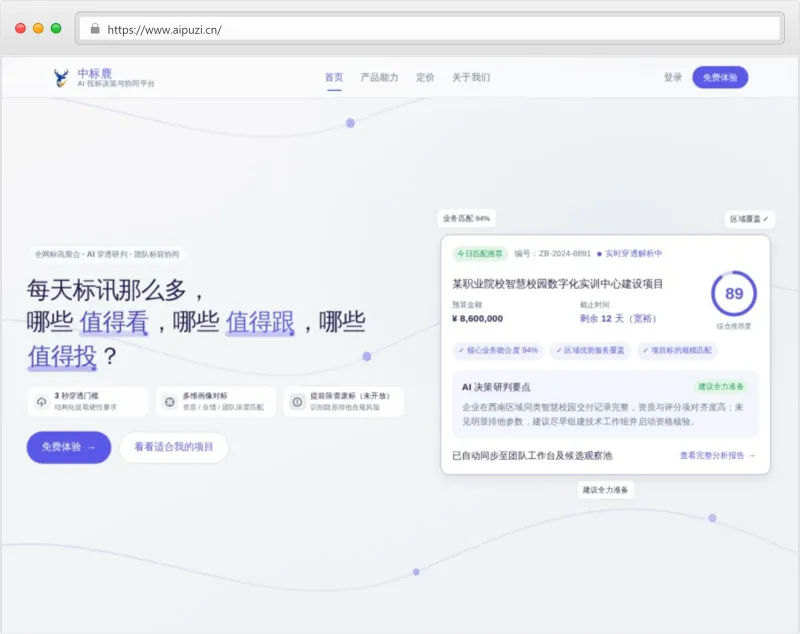Click the 综合推荐度 label under the score
This screenshot has width=800, height=634.
734,326
